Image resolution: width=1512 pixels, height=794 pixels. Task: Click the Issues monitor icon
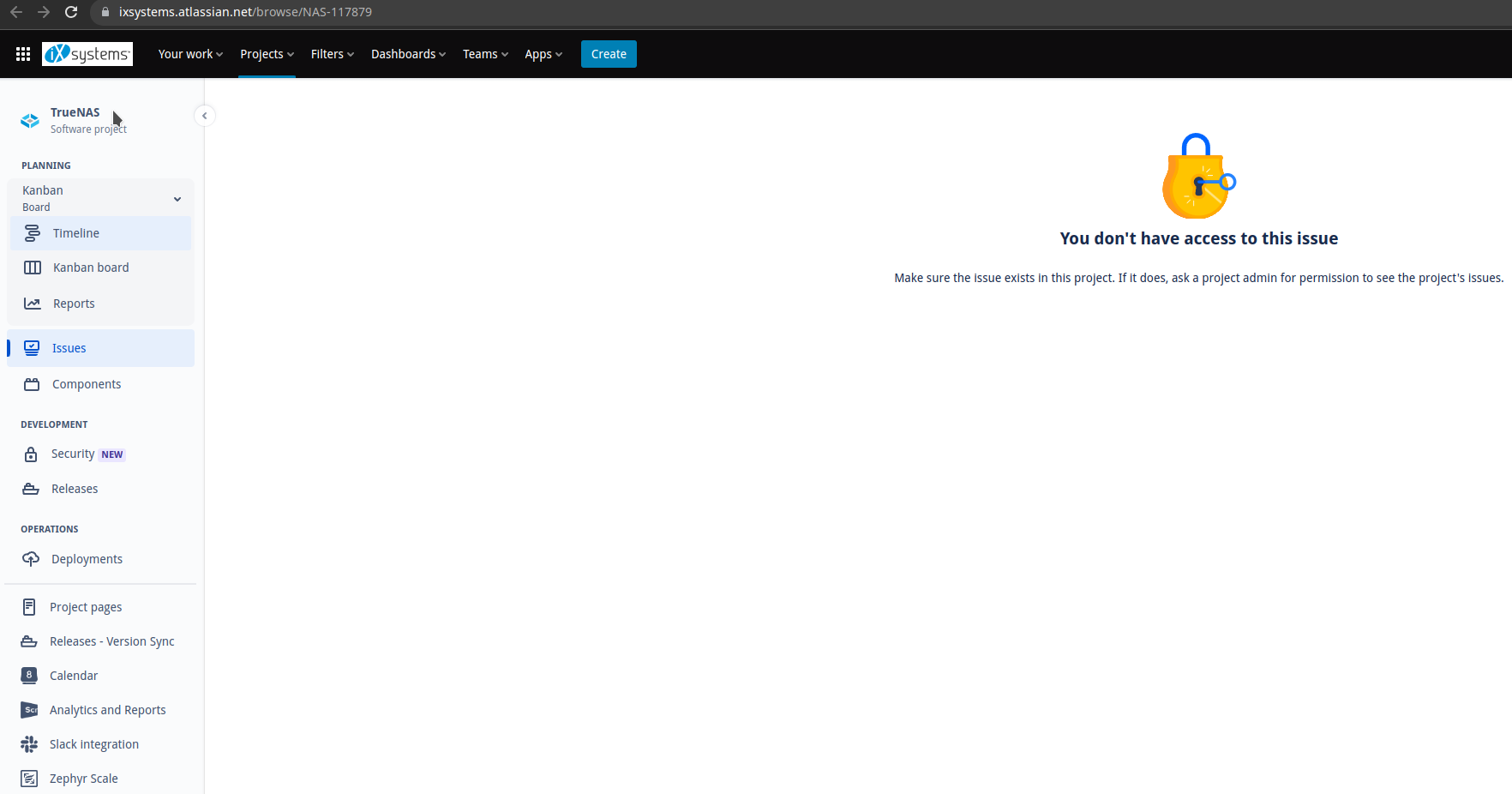pyautogui.click(x=32, y=348)
